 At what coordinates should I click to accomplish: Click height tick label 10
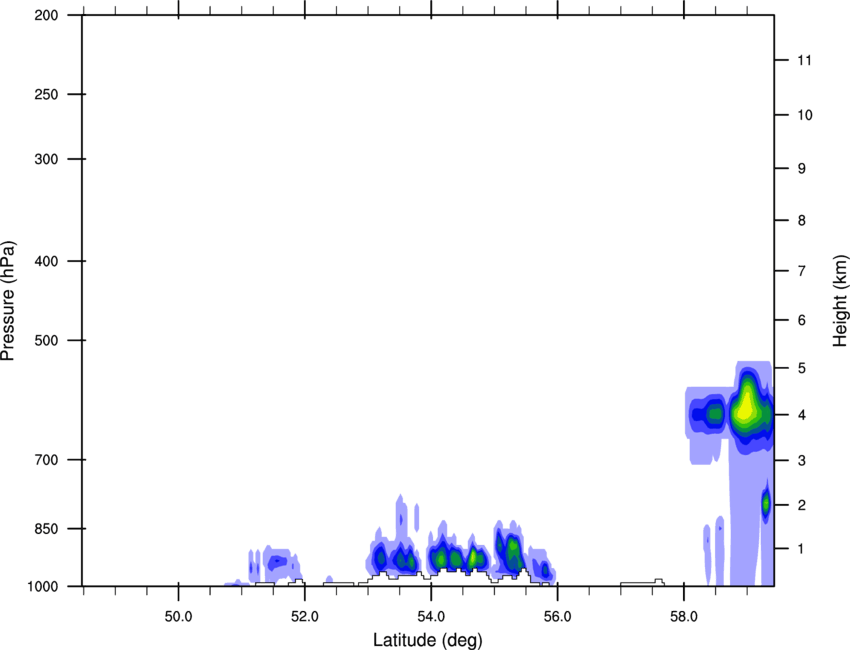[804, 115]
